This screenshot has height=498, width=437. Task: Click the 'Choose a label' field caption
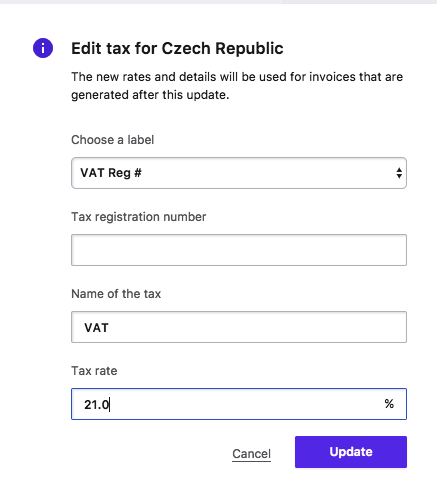coord(113,140)
